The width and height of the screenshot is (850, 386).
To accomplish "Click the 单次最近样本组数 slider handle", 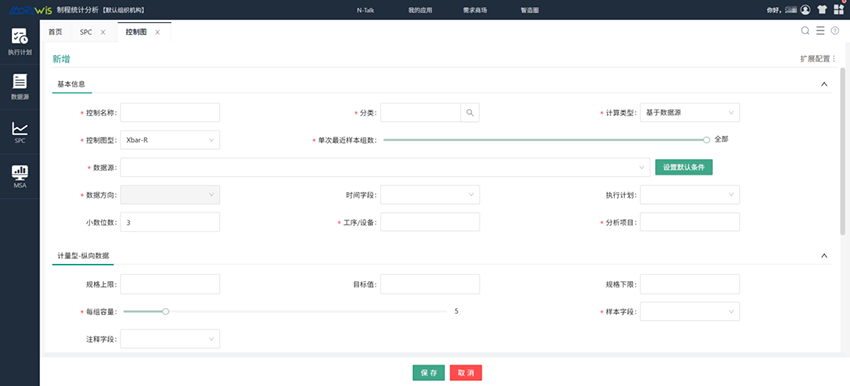I will point(706,140).
